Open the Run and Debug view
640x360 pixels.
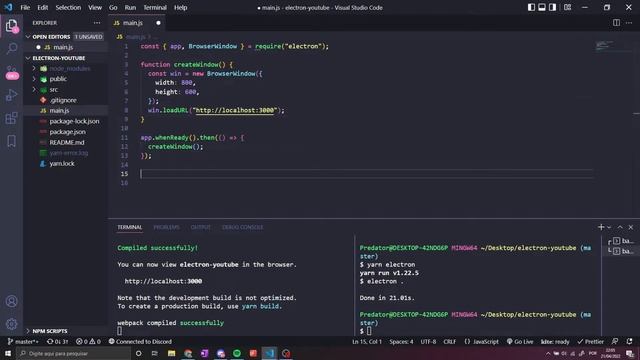[x=11, y=95]
